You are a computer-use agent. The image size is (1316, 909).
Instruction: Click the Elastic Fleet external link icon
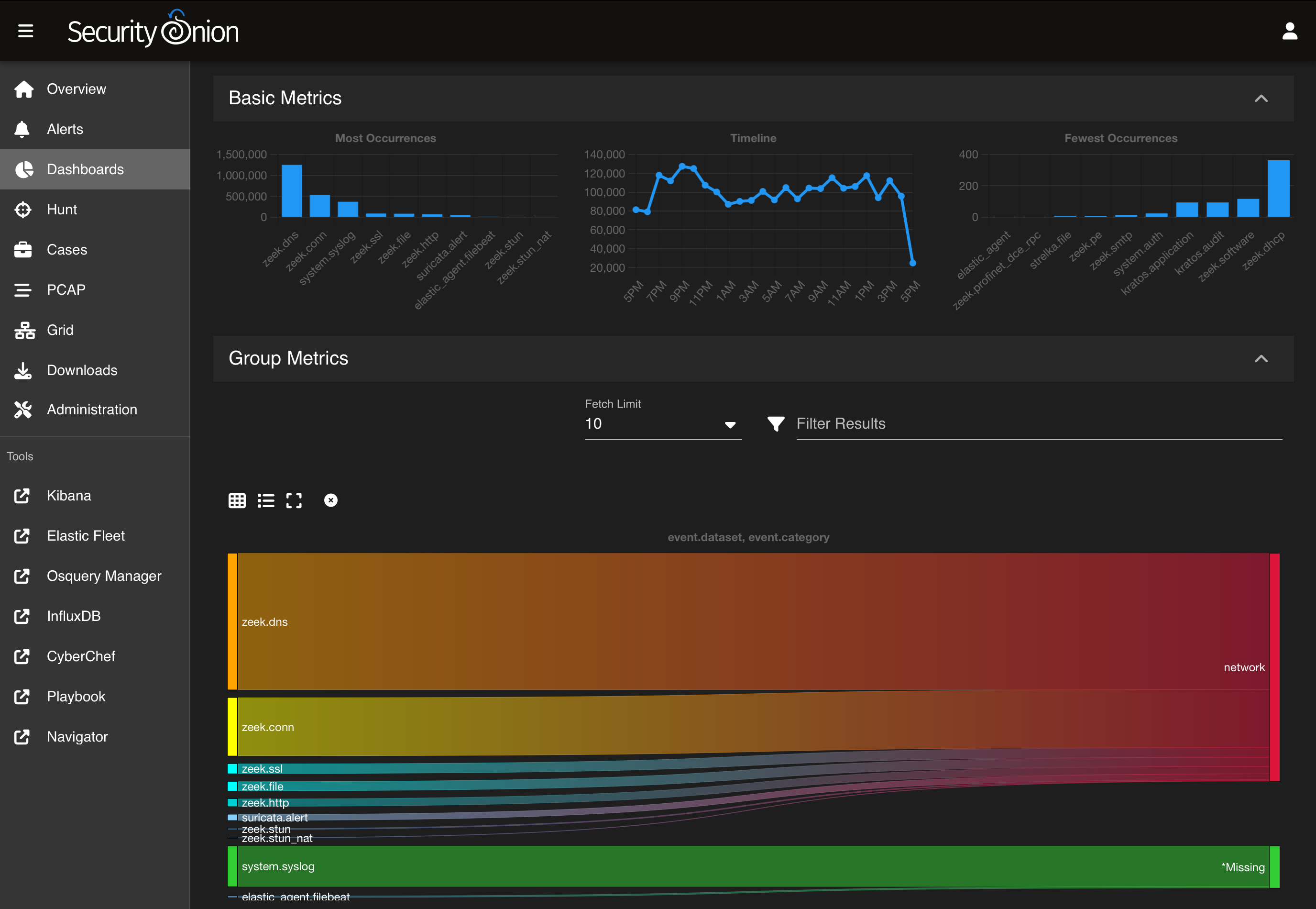point(22,536)
